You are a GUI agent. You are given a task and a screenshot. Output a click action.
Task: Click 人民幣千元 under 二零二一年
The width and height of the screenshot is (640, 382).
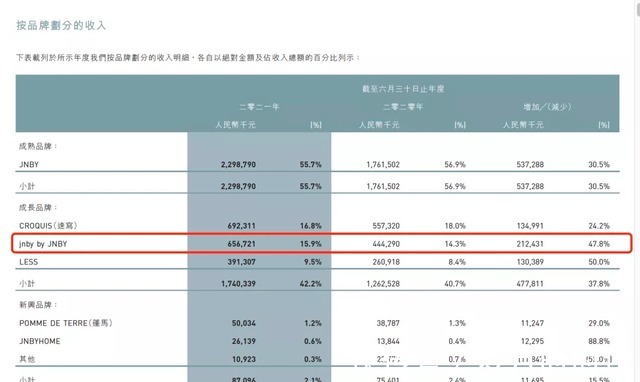click(x=236, y=125)
